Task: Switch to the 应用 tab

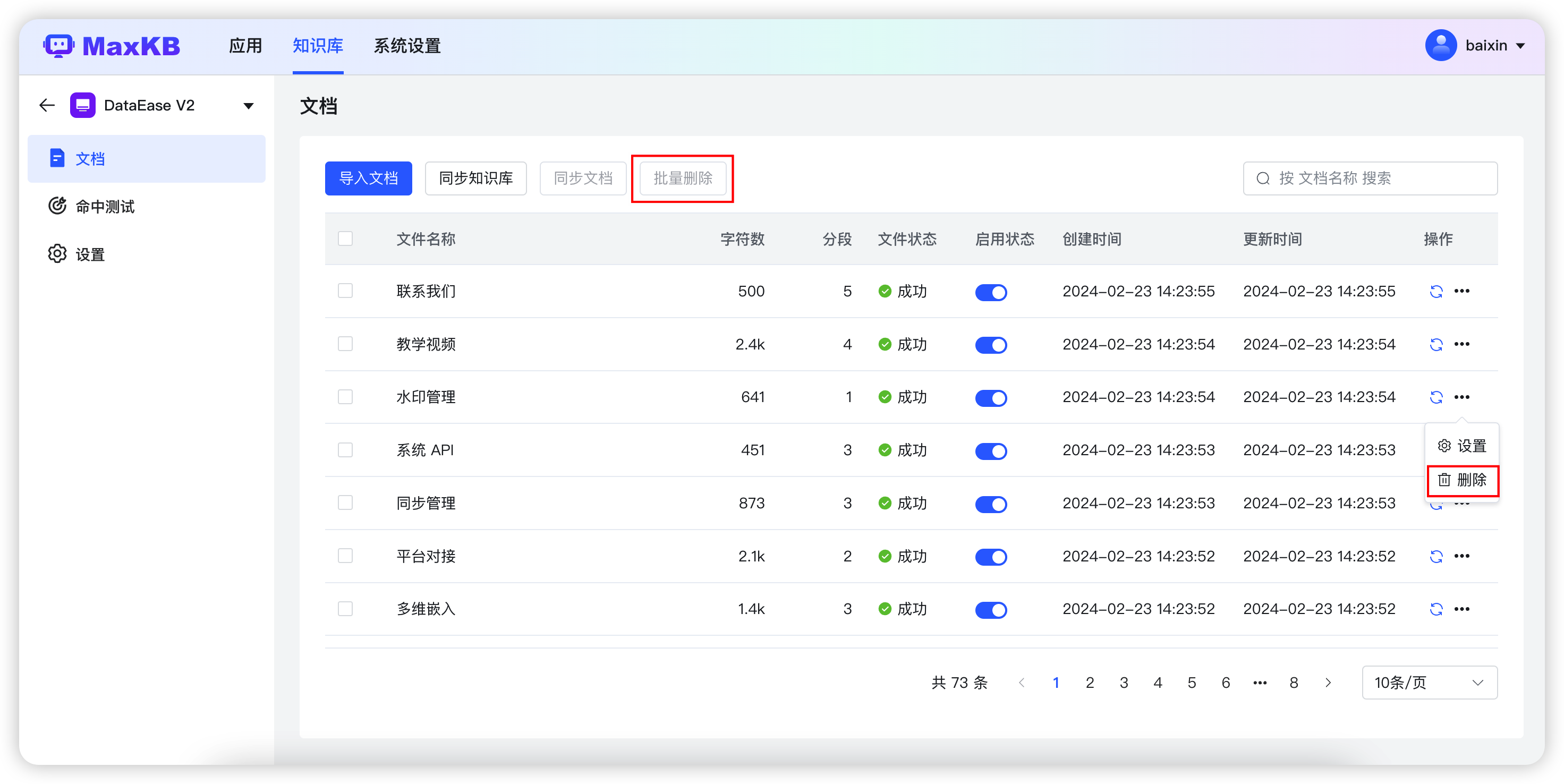Action: (x=246, y=46)
